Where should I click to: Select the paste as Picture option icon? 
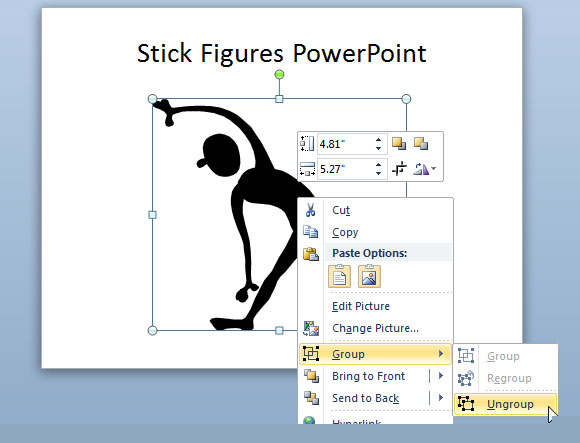[x=369, y=276]
